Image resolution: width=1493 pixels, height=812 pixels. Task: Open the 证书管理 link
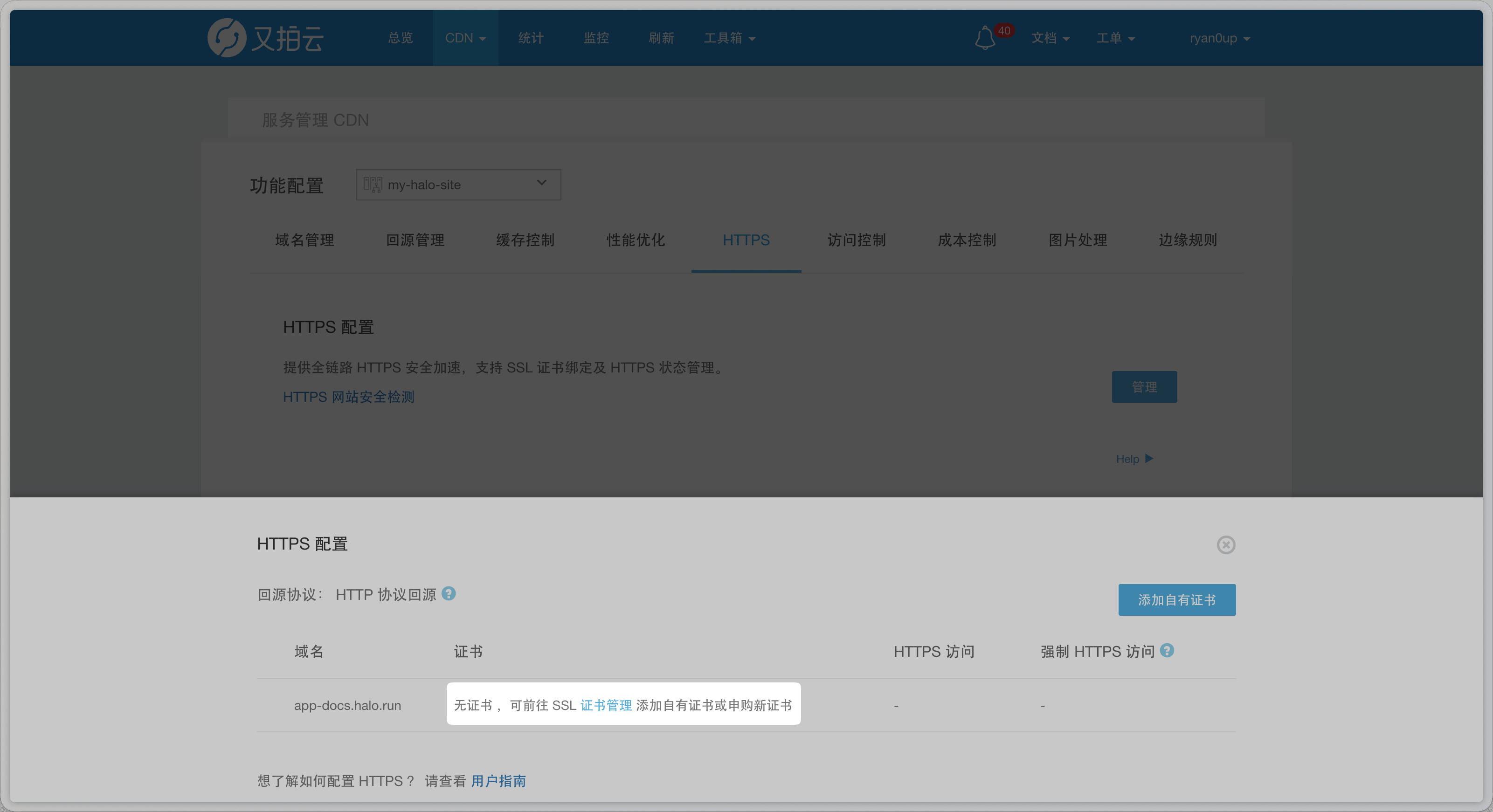click(x=606, y=705)
